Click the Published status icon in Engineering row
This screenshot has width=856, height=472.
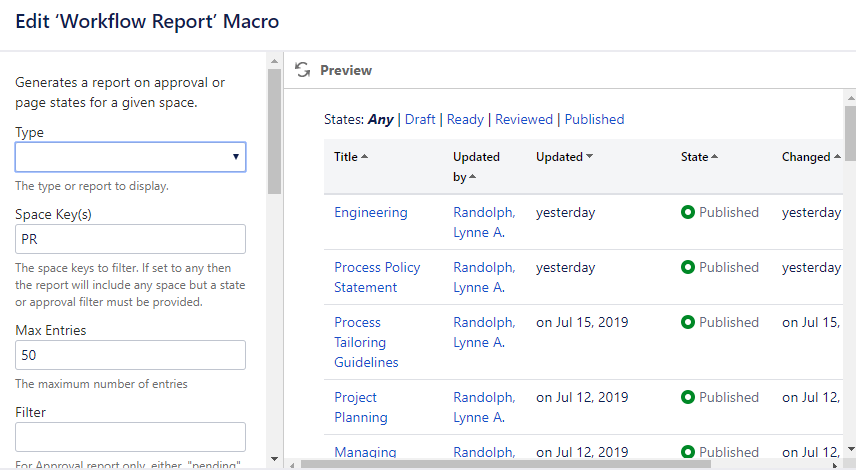point(688,212)
